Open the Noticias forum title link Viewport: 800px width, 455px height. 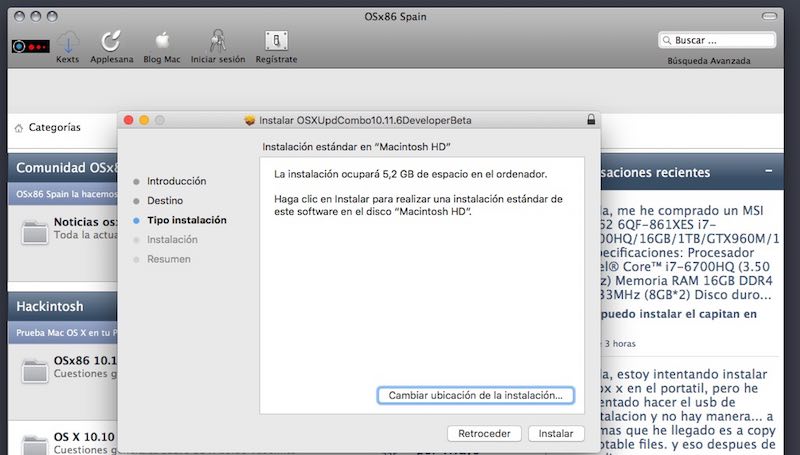85,222
